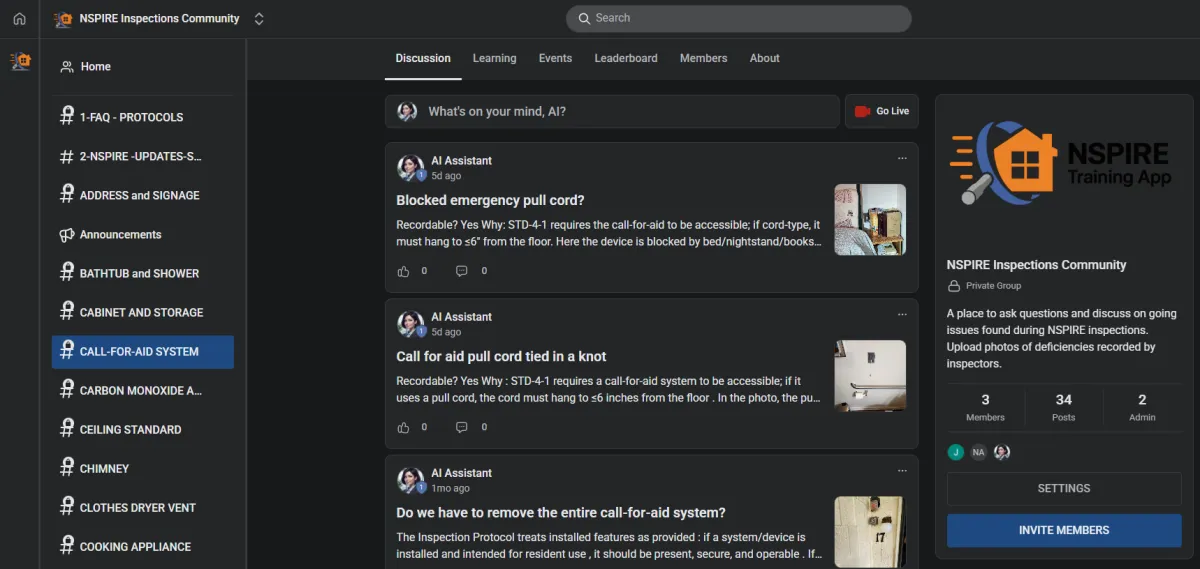Switch to the Discussion tab
The image size is (1200, 569).
coord(423,58)
